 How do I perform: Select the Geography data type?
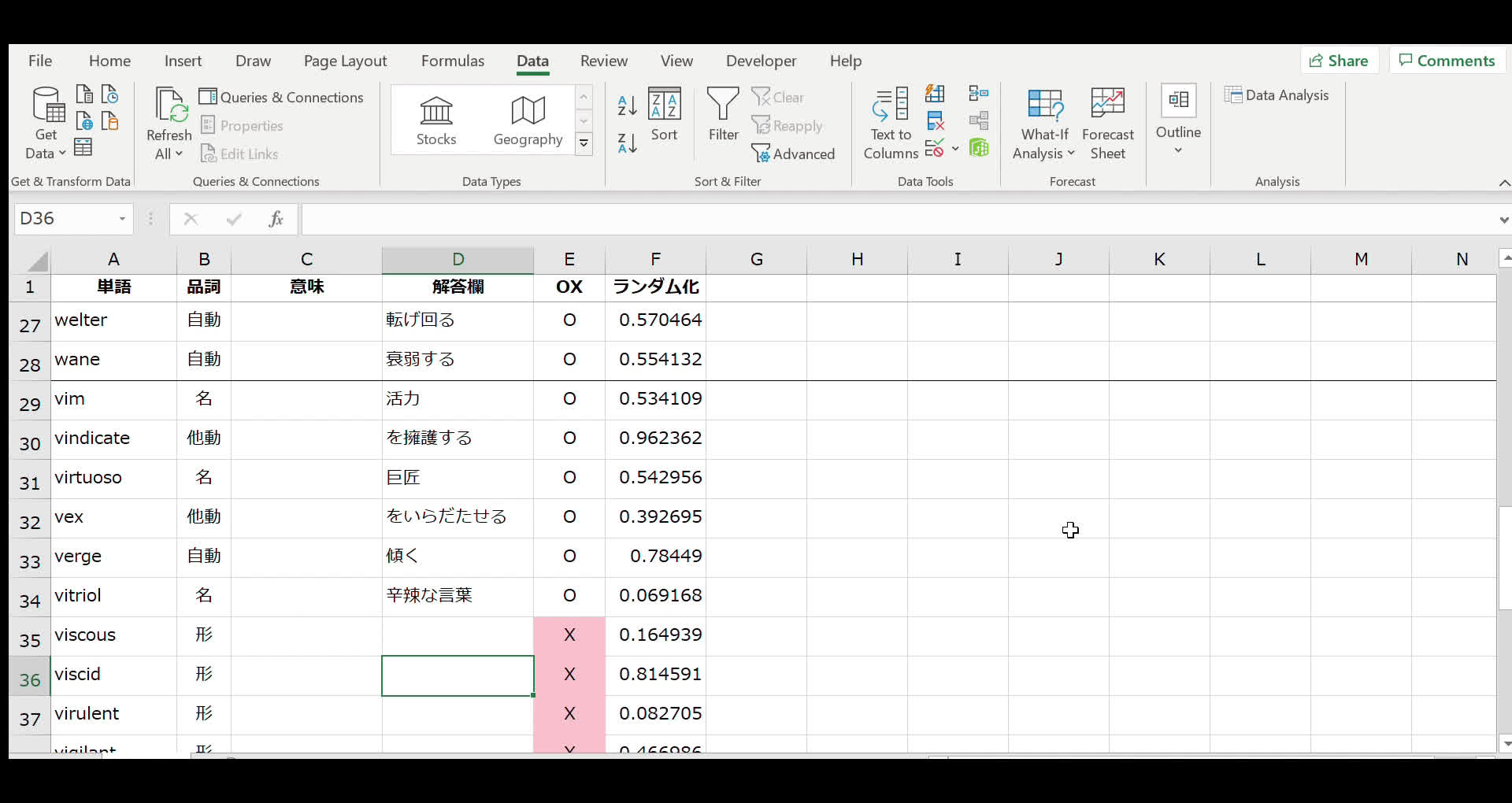(528, 121)
